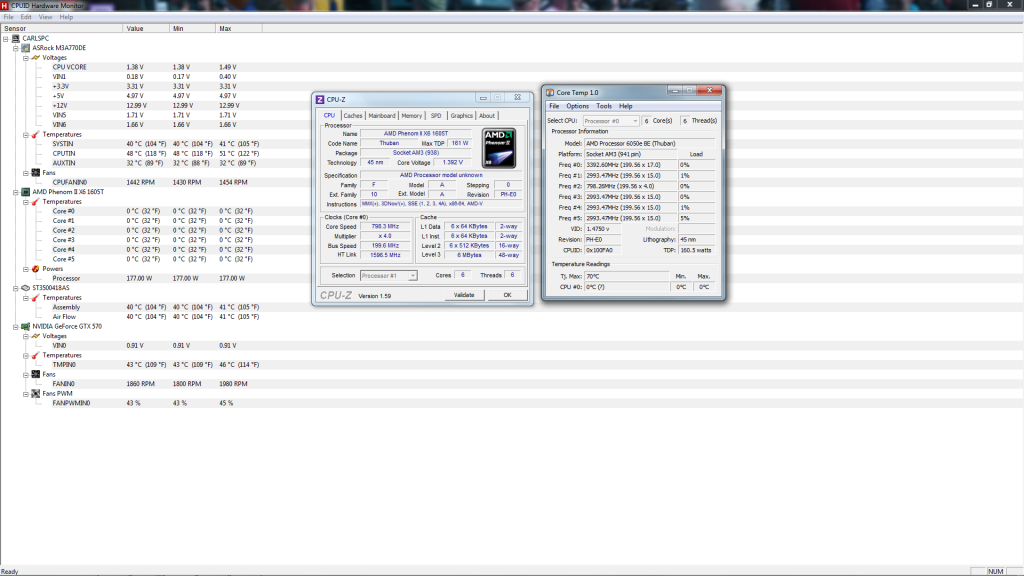This screenshot has width=1024, height=576.
Task: Click the Fans icon under ASRock M3A770DE
Action: [x=36, y=173]
